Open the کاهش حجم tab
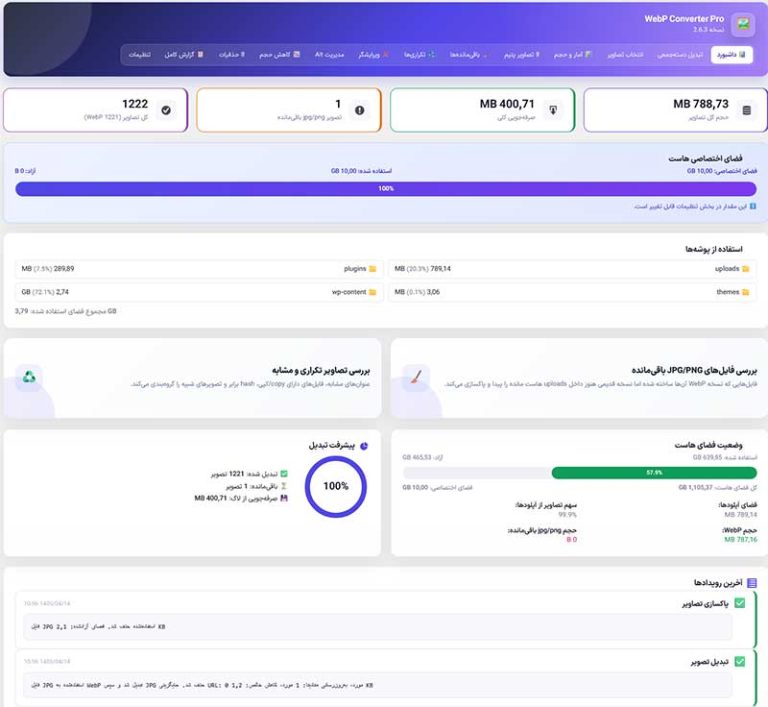This screenshot has width=768, height=707. click(x=279, y=55)
